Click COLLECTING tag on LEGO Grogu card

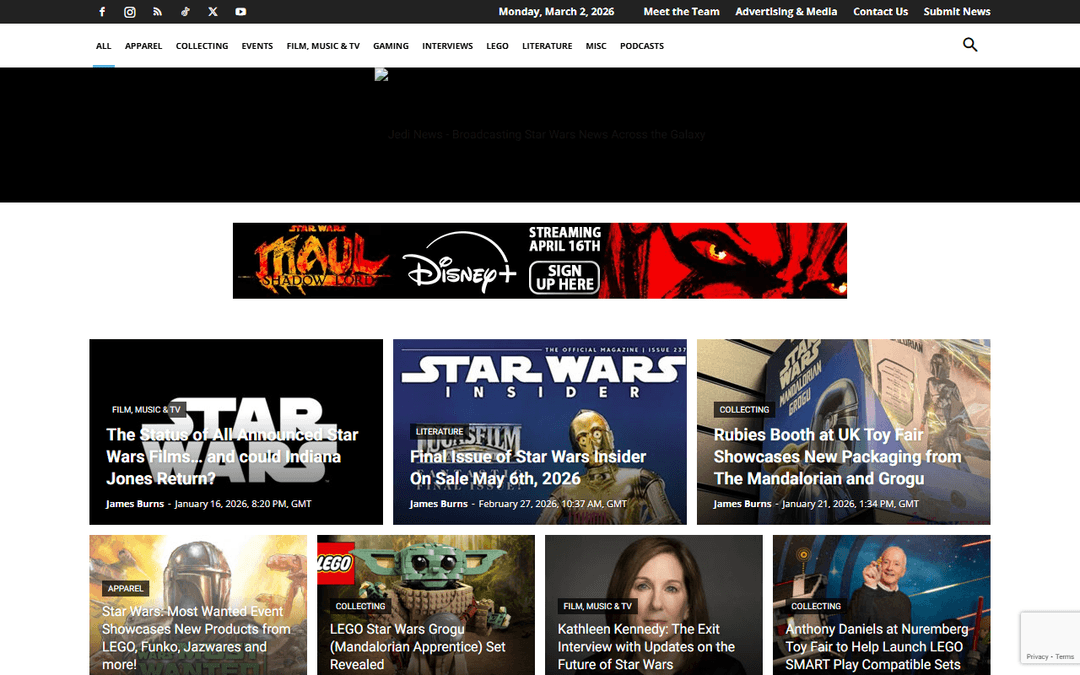point(360,607)
